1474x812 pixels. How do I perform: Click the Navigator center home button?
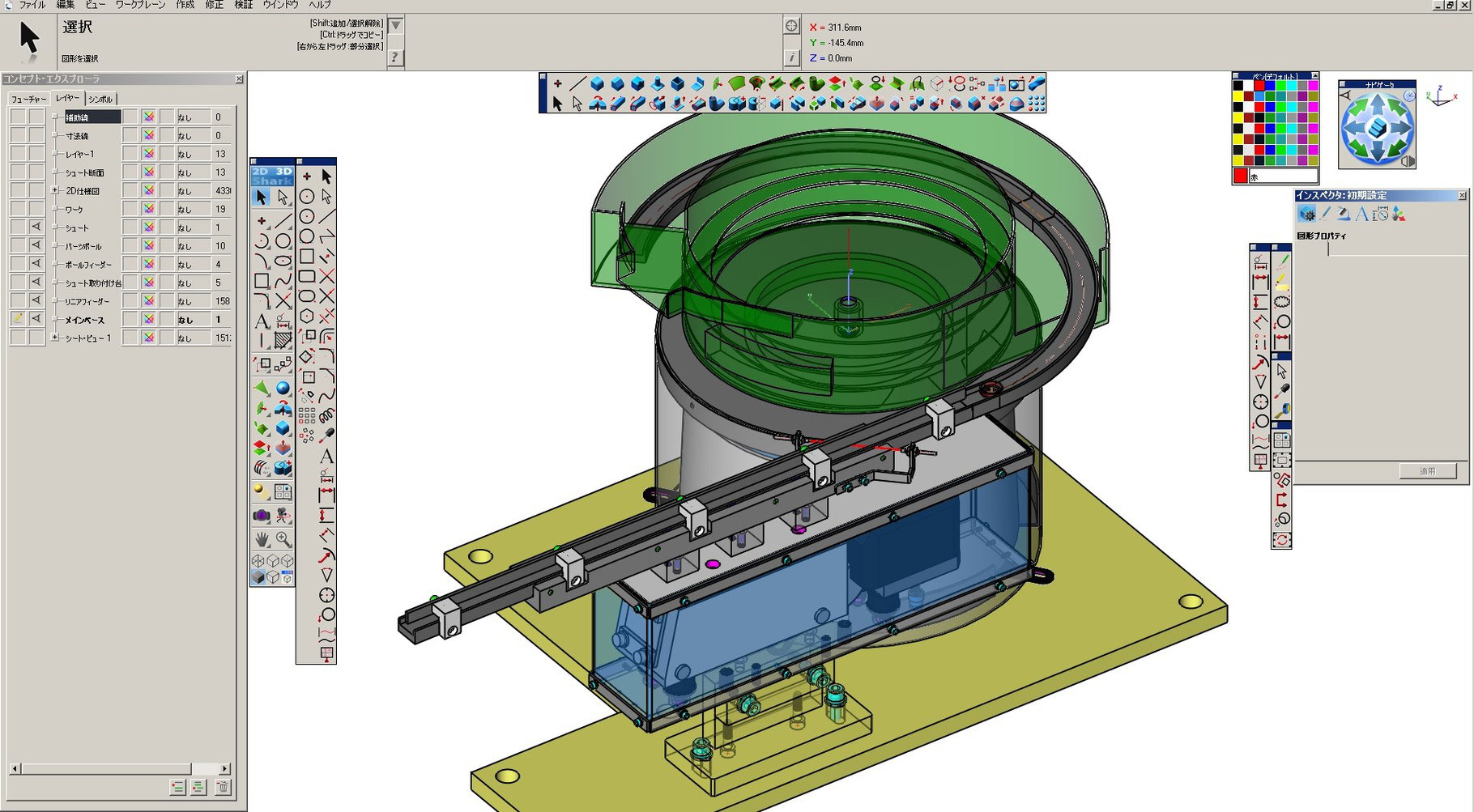pos(1377,128)
